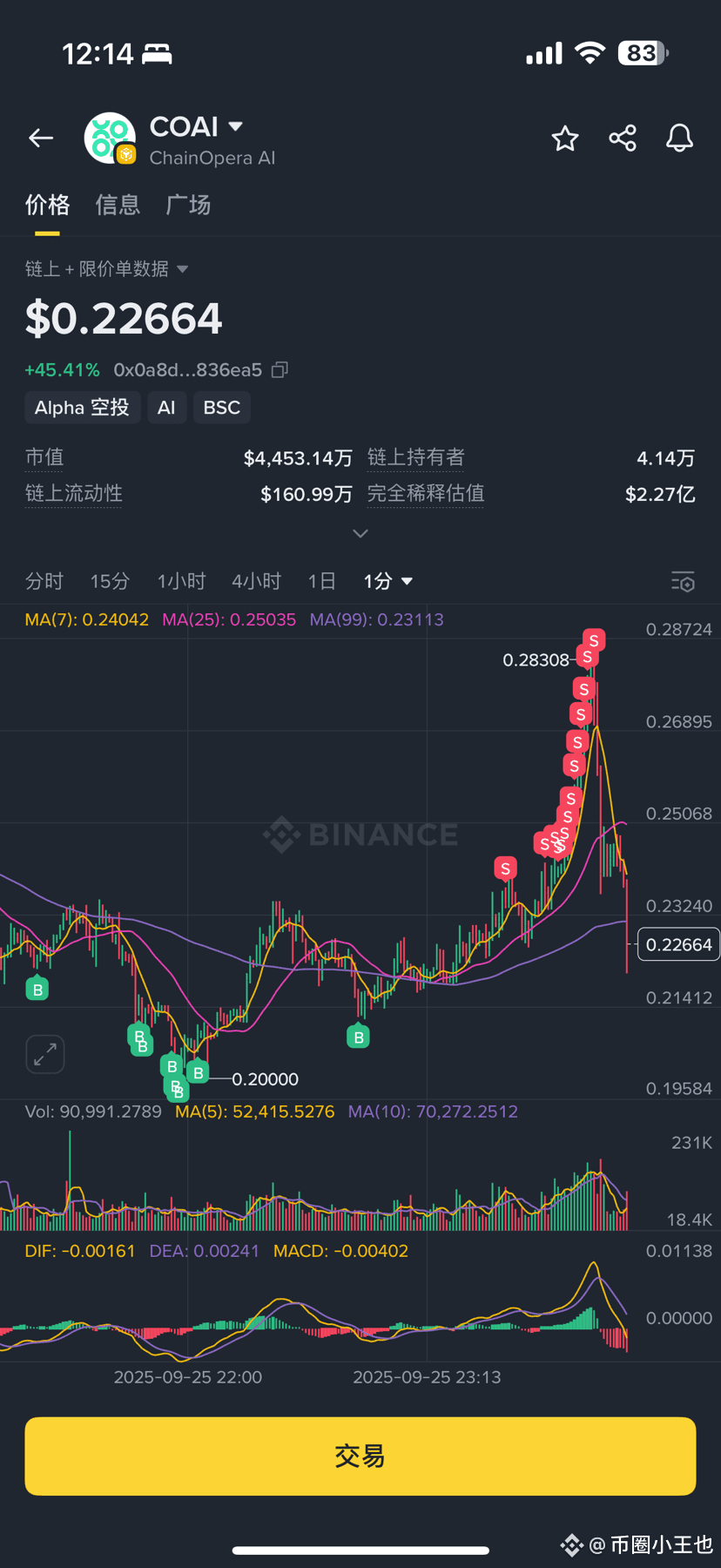The height and width of the screenshot is (1568, 721).
Task: Select the 4小时 chart interval
Action: coord(256,581)
